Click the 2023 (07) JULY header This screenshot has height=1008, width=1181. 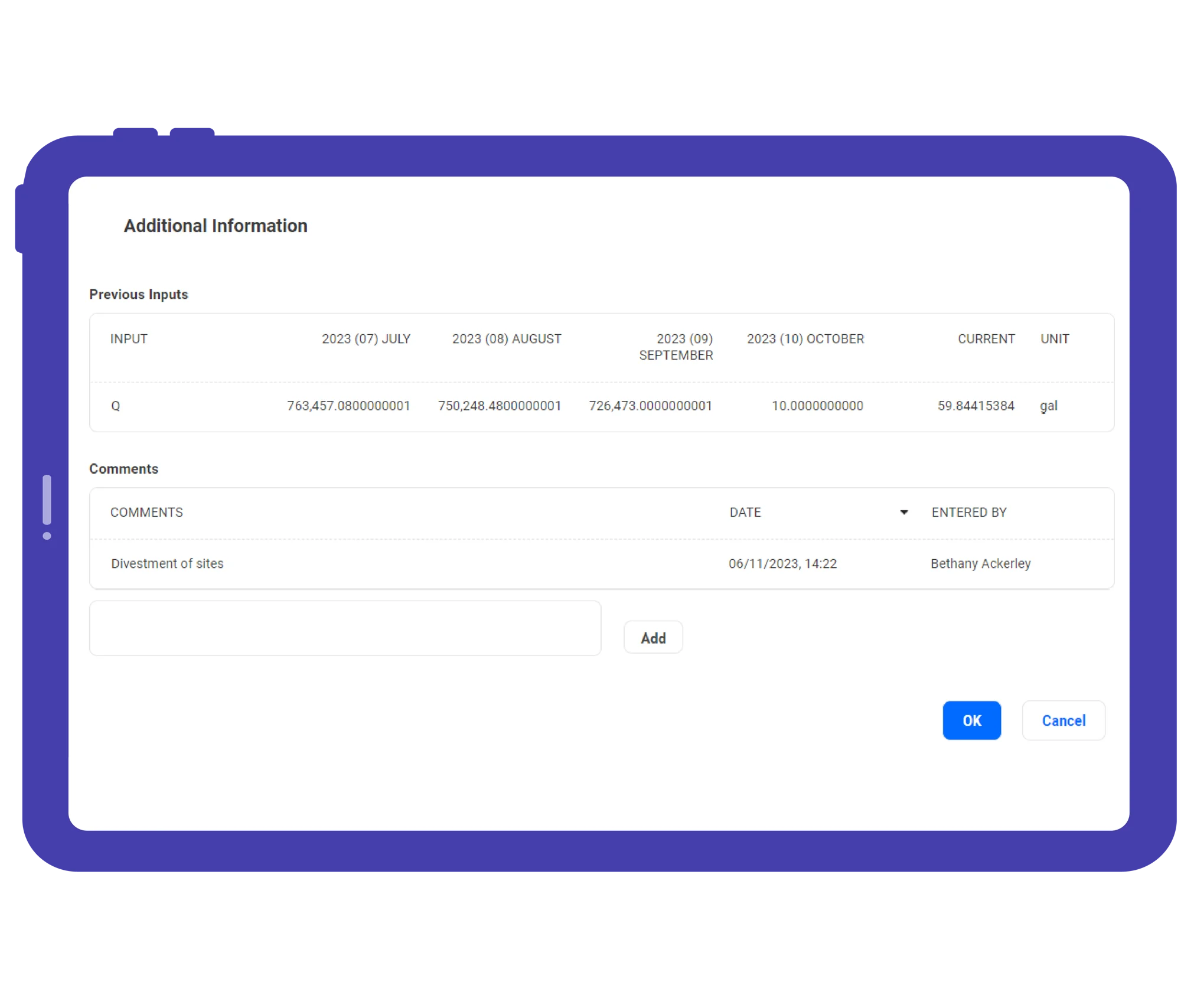(366, 339)
